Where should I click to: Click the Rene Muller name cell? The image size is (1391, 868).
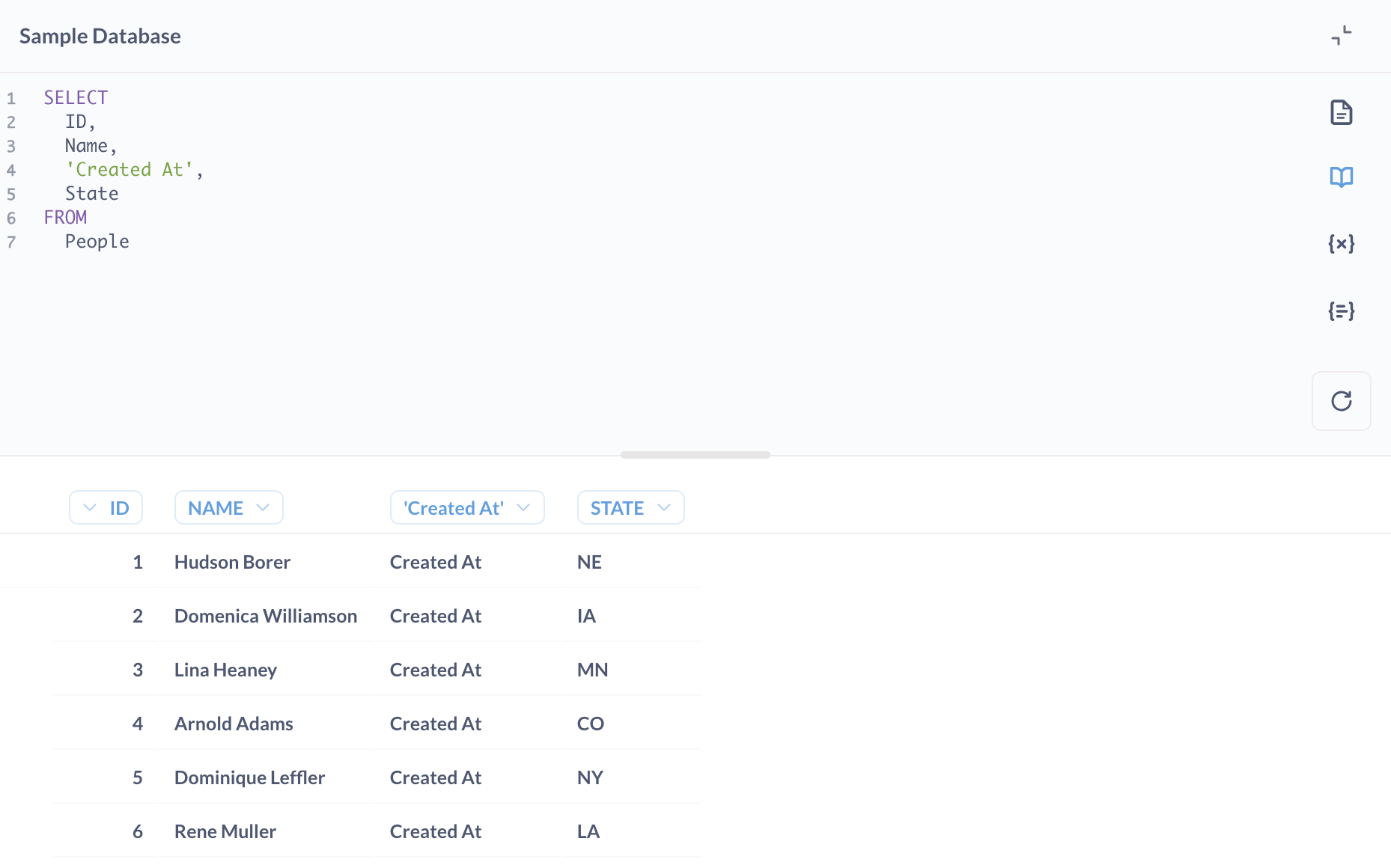225,831
